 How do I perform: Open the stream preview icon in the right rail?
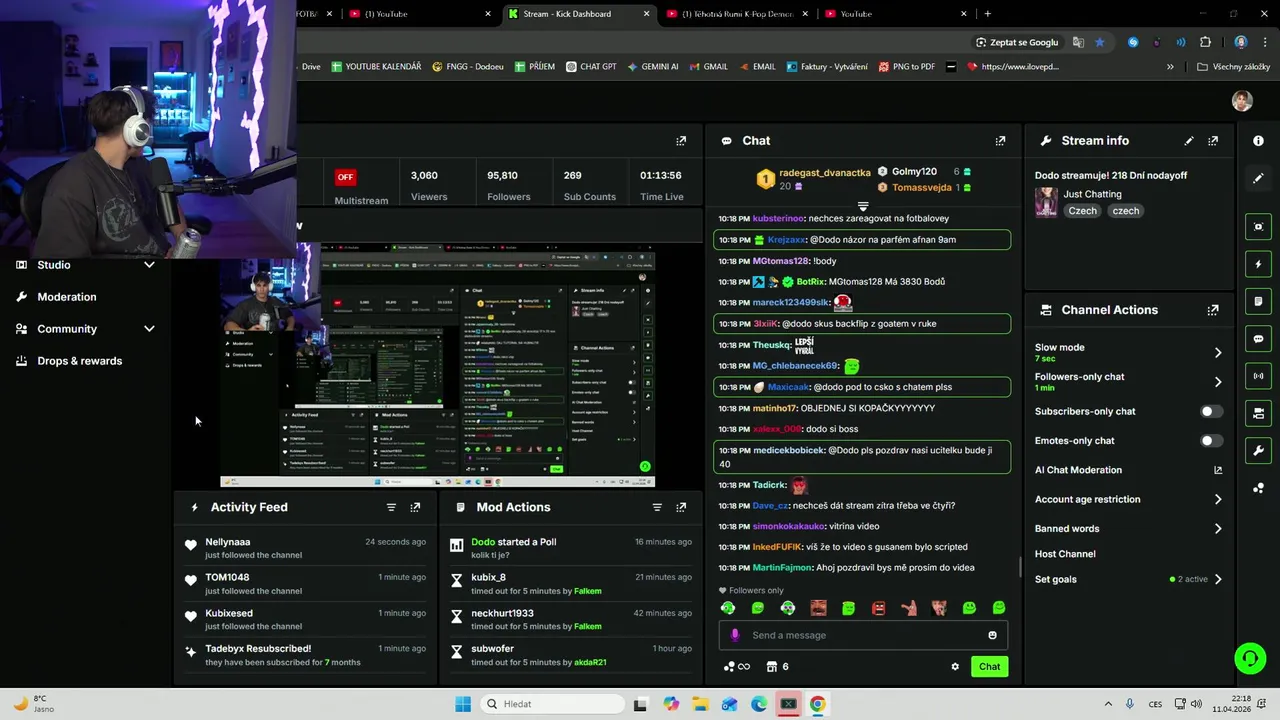[x=1258, y=227]
